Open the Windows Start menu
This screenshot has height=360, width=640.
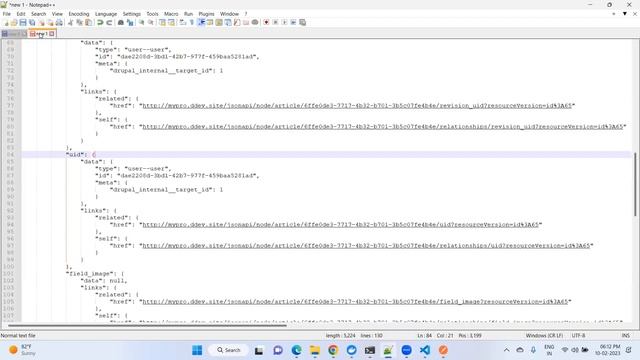tap(197, 350)
